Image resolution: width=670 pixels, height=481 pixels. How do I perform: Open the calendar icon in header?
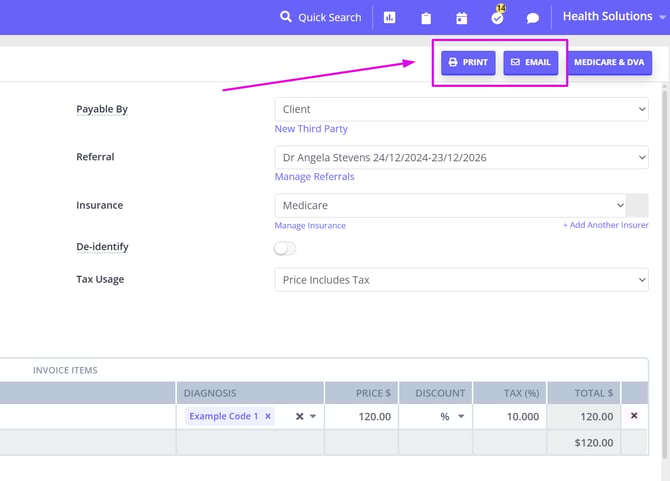[x=461, y=18]
